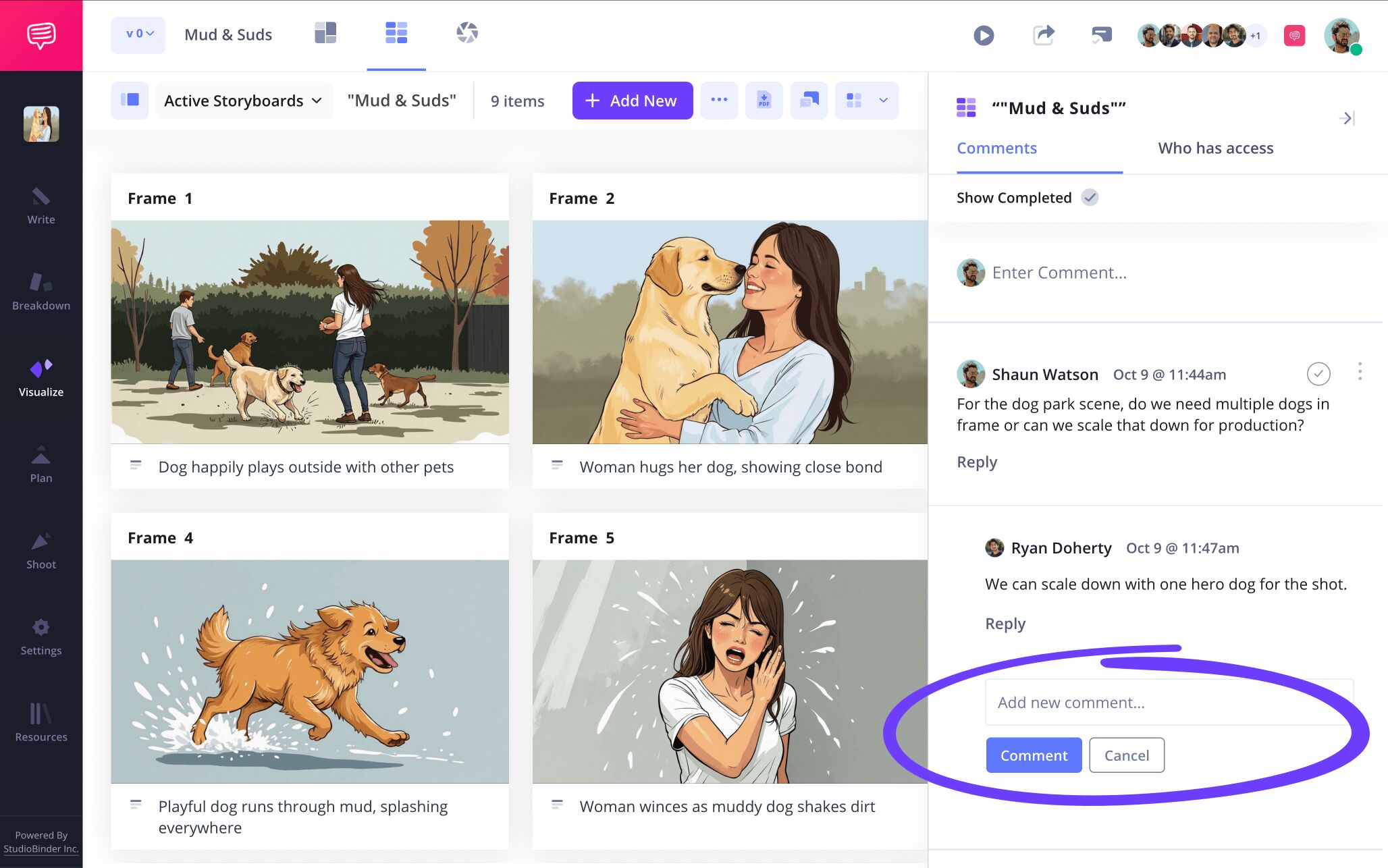Viewport: 1388px width, 868px height.
Task: Open the pink feedback chat bubble icon
Action: pos(1294,34)
